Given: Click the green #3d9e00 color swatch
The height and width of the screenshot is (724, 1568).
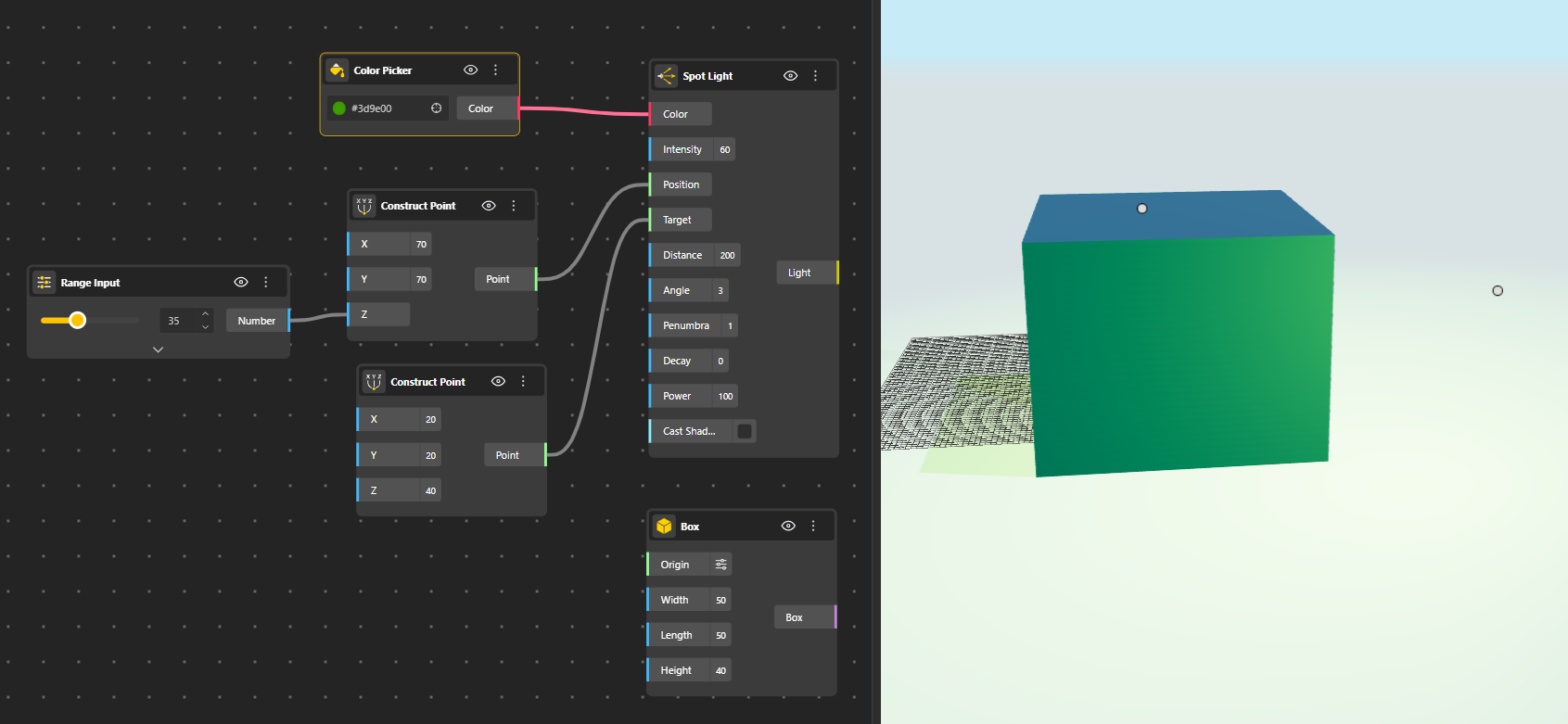Looking at the screenshot, I should 339,108.
